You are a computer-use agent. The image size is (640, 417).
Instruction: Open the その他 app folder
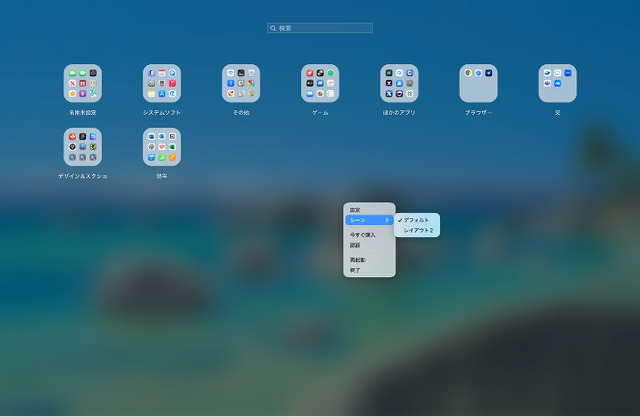click(241, 84)
